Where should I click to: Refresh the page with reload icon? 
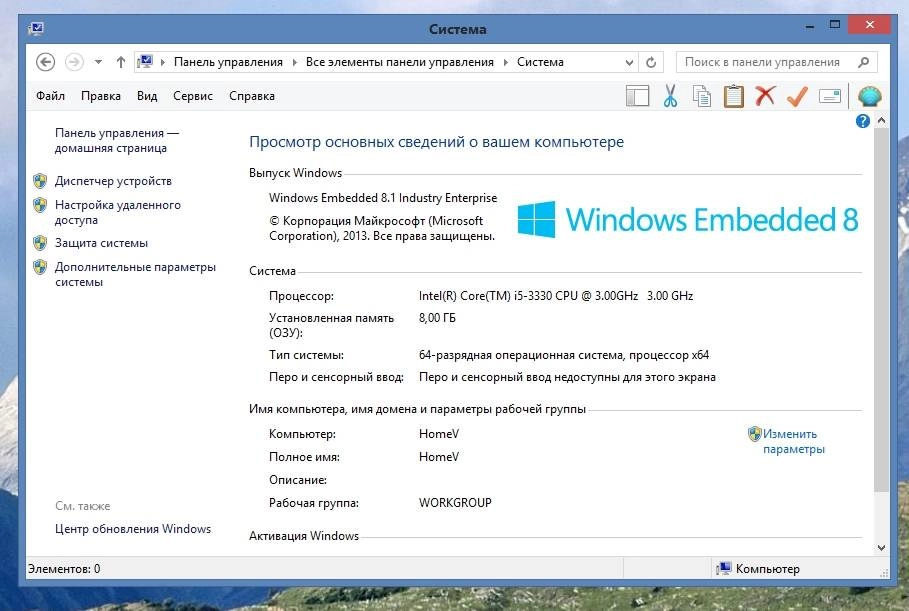point(651,62)
